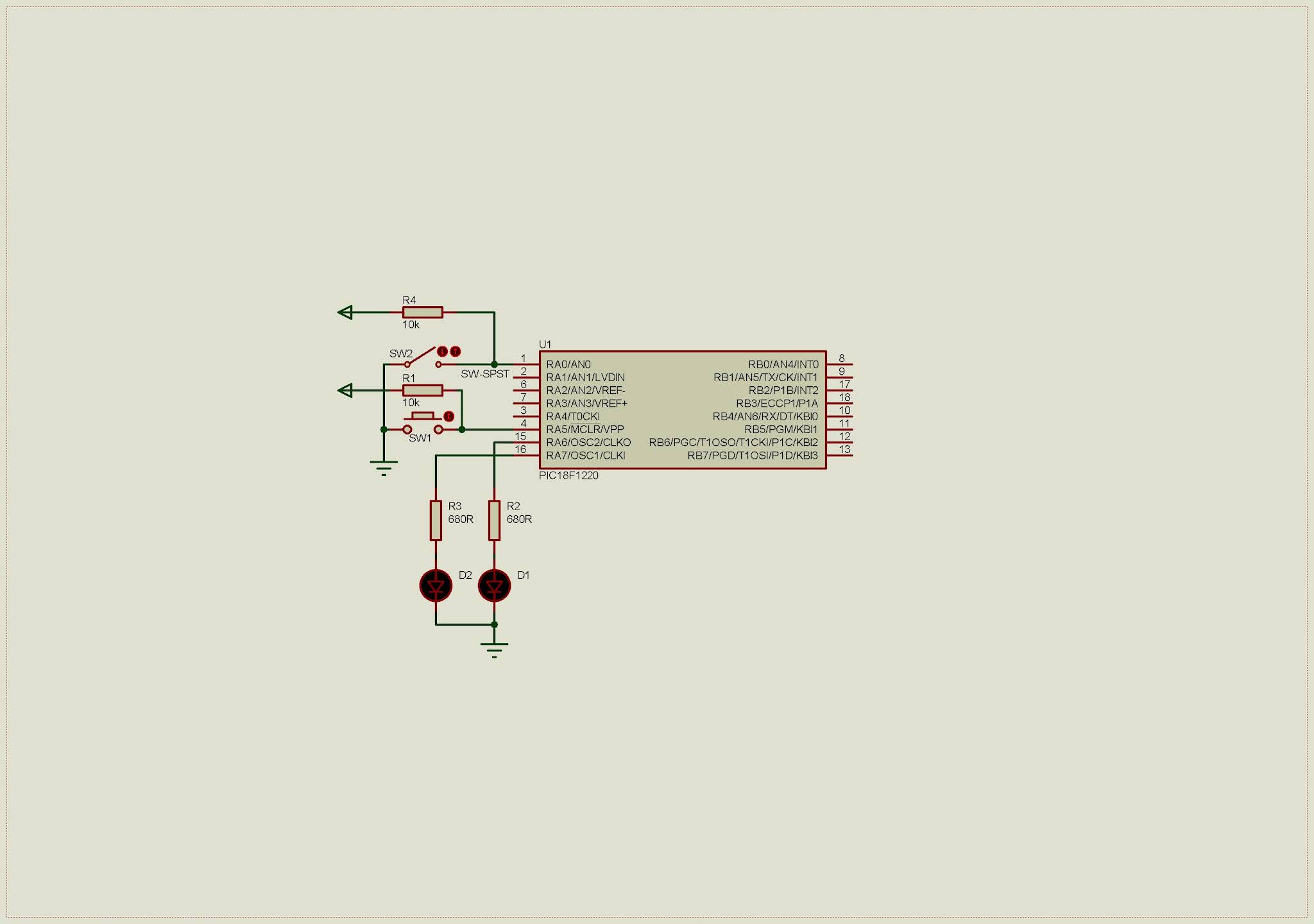Click the RB6/PGC/T1OSO/T1CKI/P1C/KBI2 pin label

click(734, 442)
